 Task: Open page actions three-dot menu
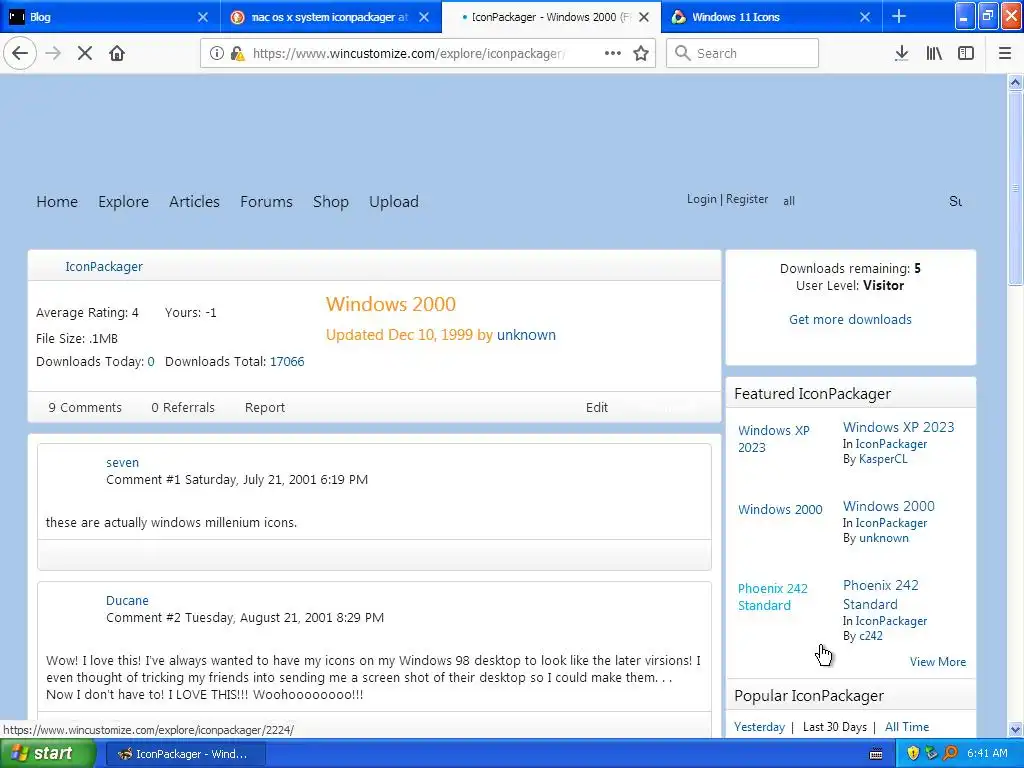coord(613,54)
